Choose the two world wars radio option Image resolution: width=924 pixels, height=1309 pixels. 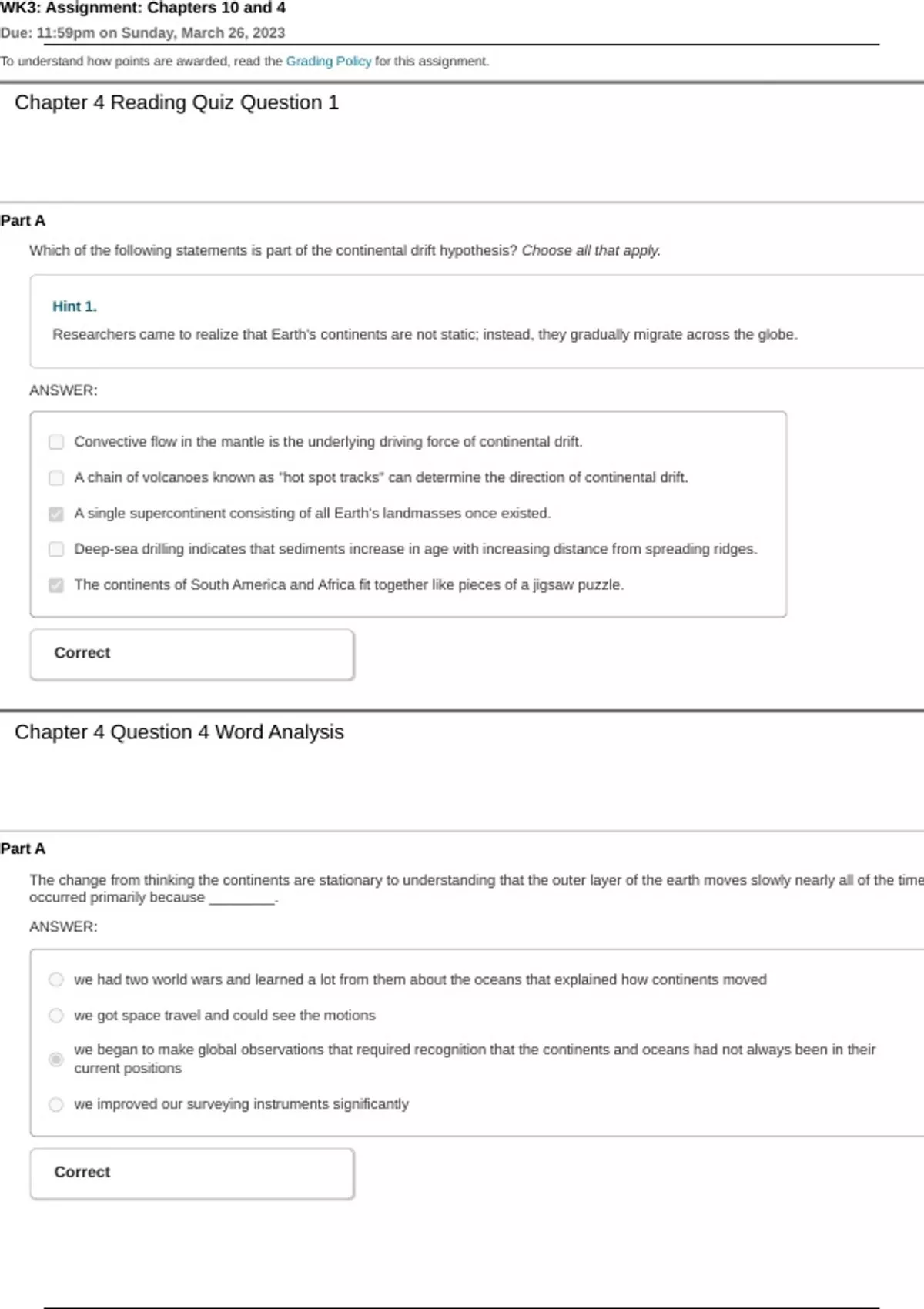[56, 979]
